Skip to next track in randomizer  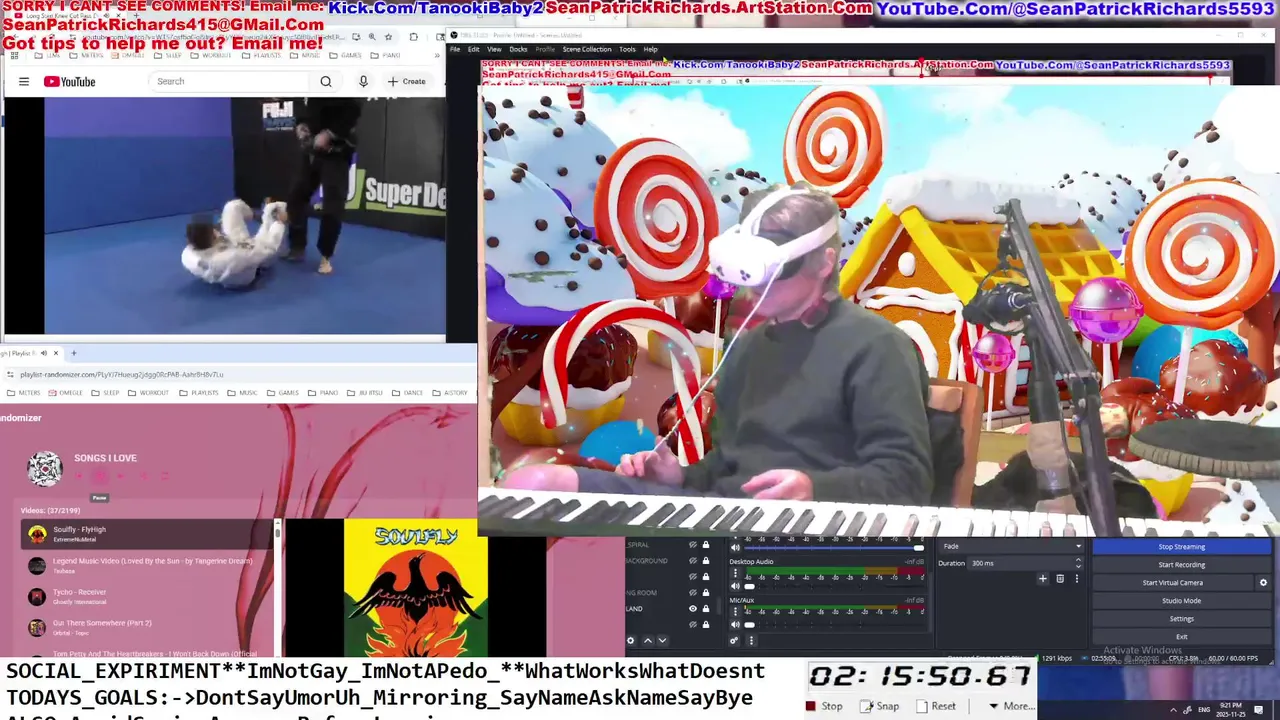tap(119, 476)
